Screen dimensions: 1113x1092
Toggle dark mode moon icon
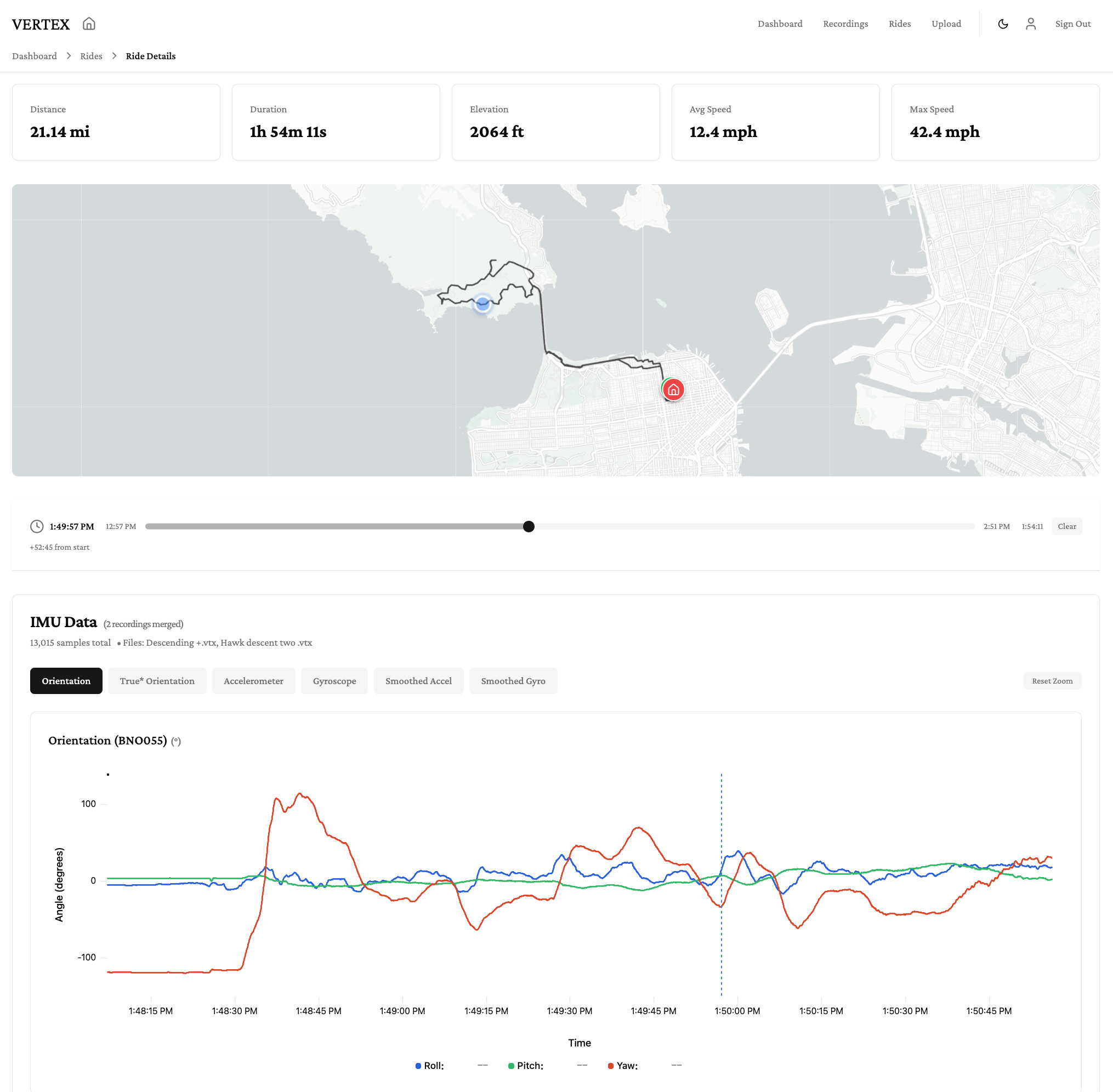click(1003, 24)
